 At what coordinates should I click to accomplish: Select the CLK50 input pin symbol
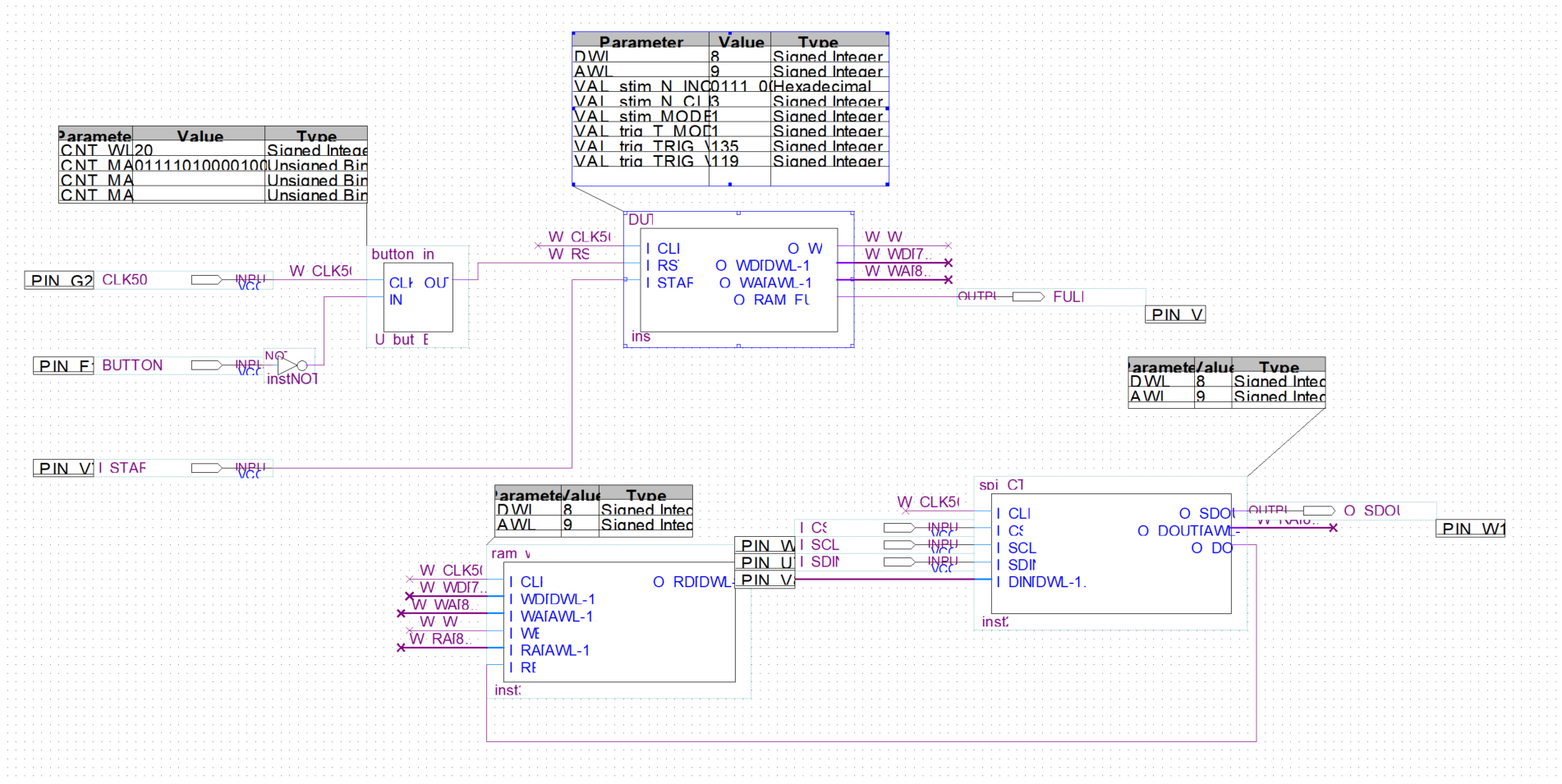206,280
